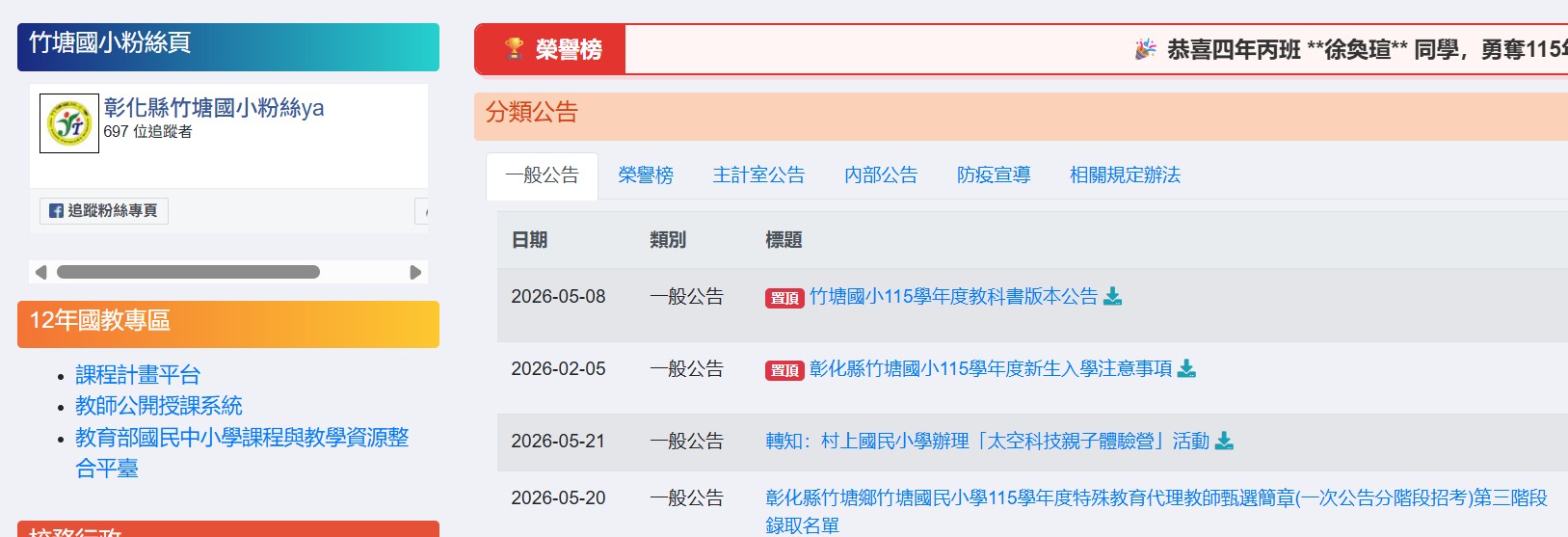Click the 標題 column header
The image size is (1568, 537).
(x=784, y=240)
